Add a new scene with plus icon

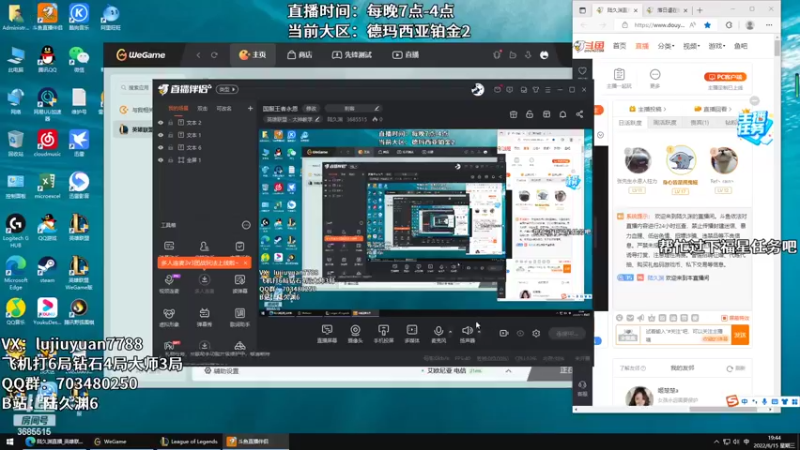coord(250,108)
